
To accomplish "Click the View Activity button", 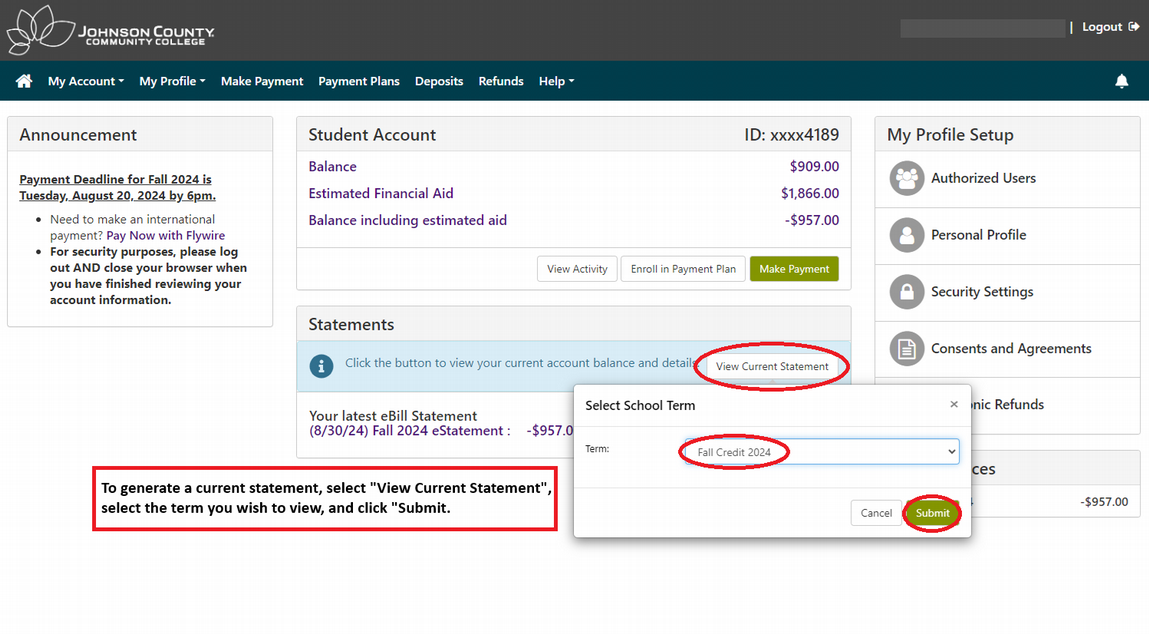I will [577, 268].
